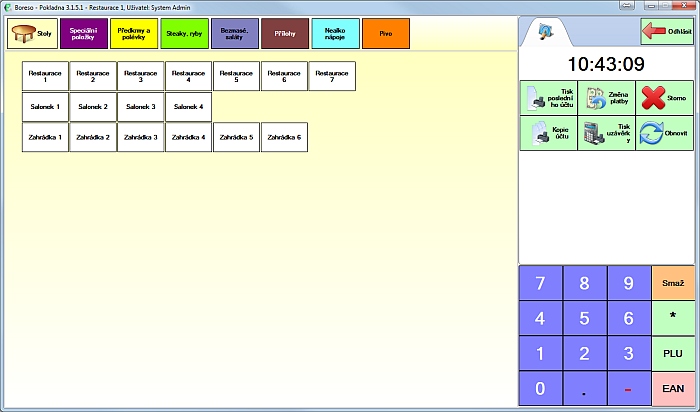Viewport: 700px width, 412px height.
Task: Open table Salonek 2
Action: [93, 106]
